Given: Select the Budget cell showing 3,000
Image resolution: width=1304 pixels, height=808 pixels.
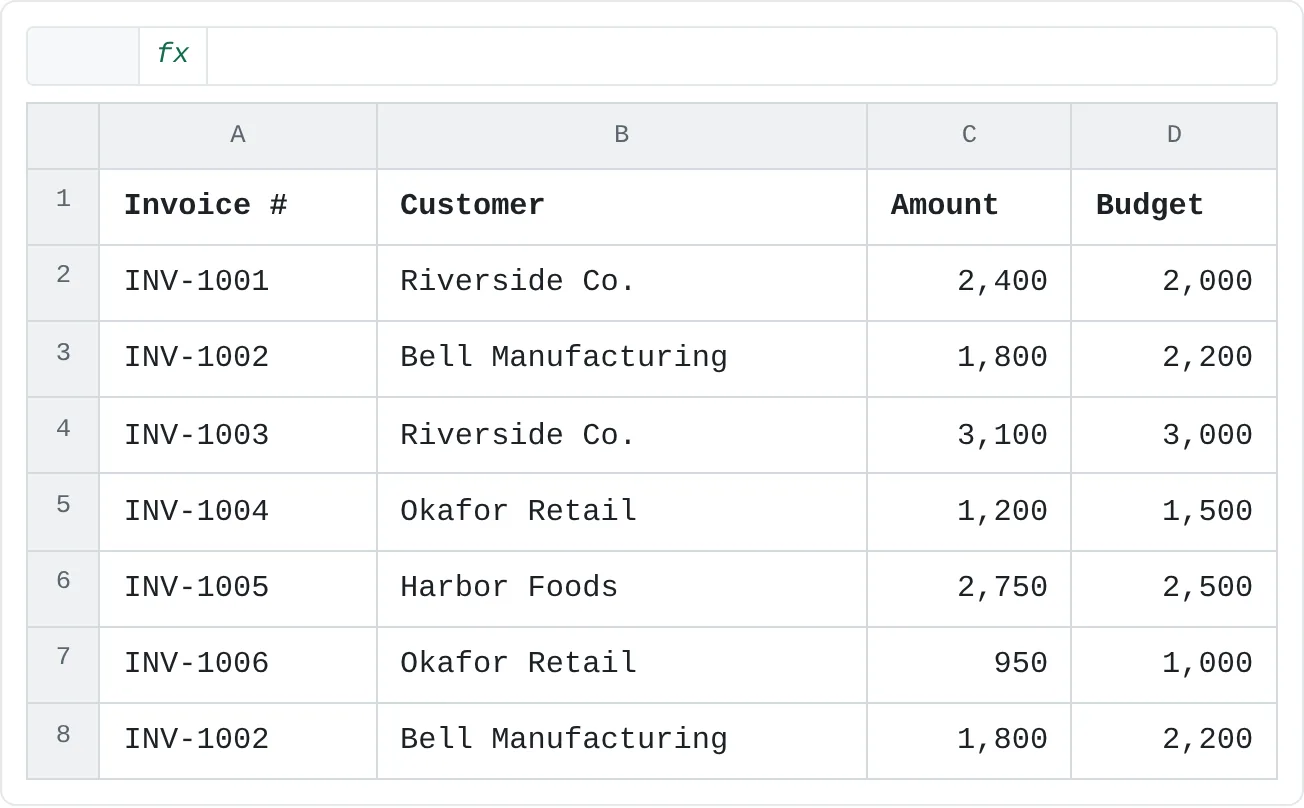Looking at the screenshot, I should click(x=1174, y=435).
